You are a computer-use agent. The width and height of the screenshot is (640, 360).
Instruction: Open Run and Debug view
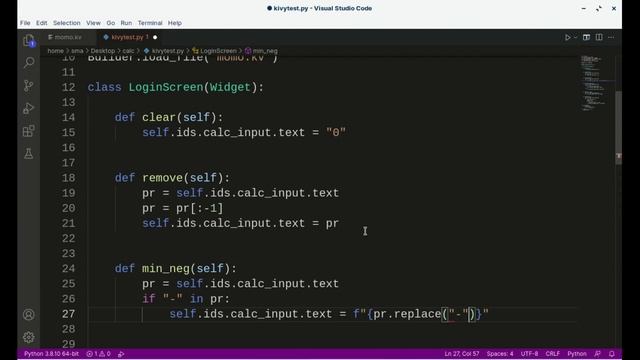tap(29, 108)
